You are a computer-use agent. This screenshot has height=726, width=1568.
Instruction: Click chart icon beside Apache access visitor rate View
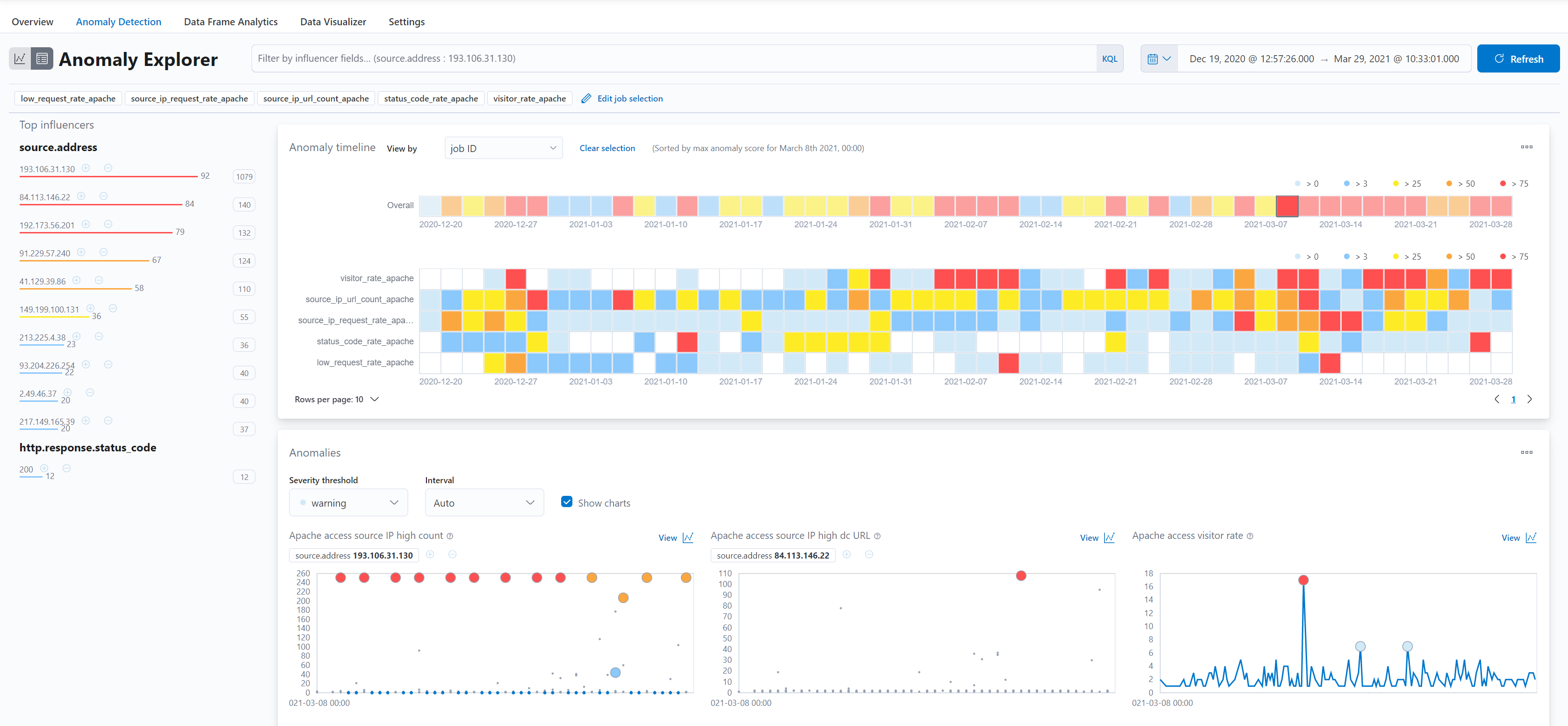pyautogui.click(x=1531, y=537)
